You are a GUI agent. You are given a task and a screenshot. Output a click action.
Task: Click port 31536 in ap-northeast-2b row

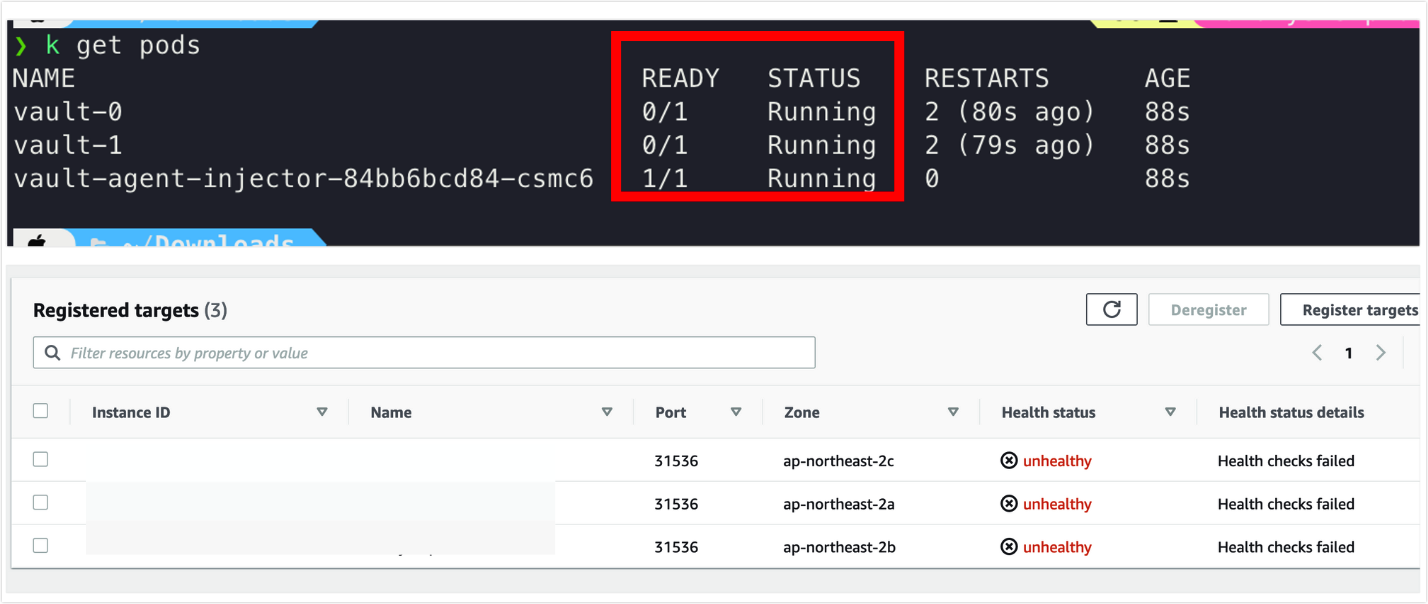pyautogui.click(x=676, y=547)
